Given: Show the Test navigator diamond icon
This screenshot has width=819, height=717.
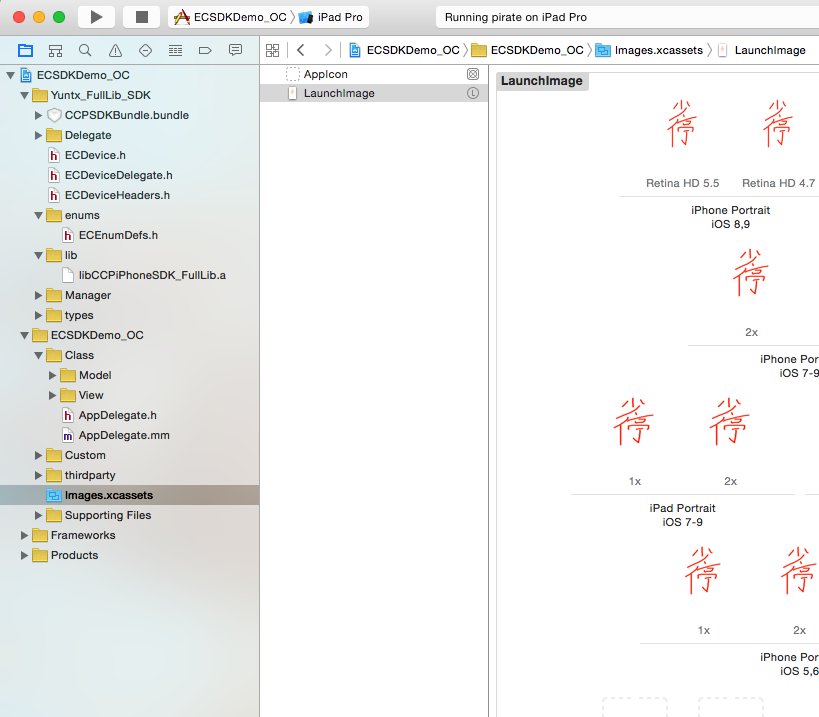Looking at the screenshot, I should click(145, 51).
